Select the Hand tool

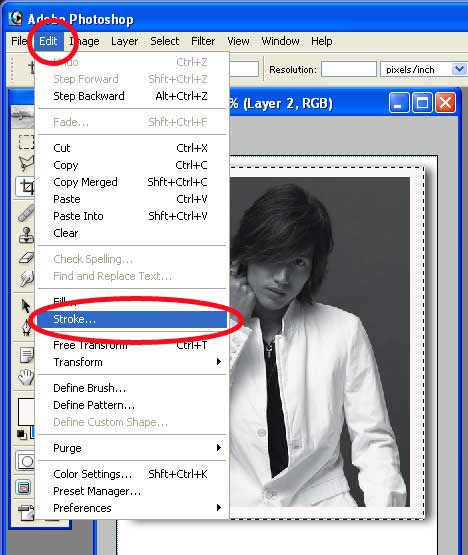coord(25,377)
